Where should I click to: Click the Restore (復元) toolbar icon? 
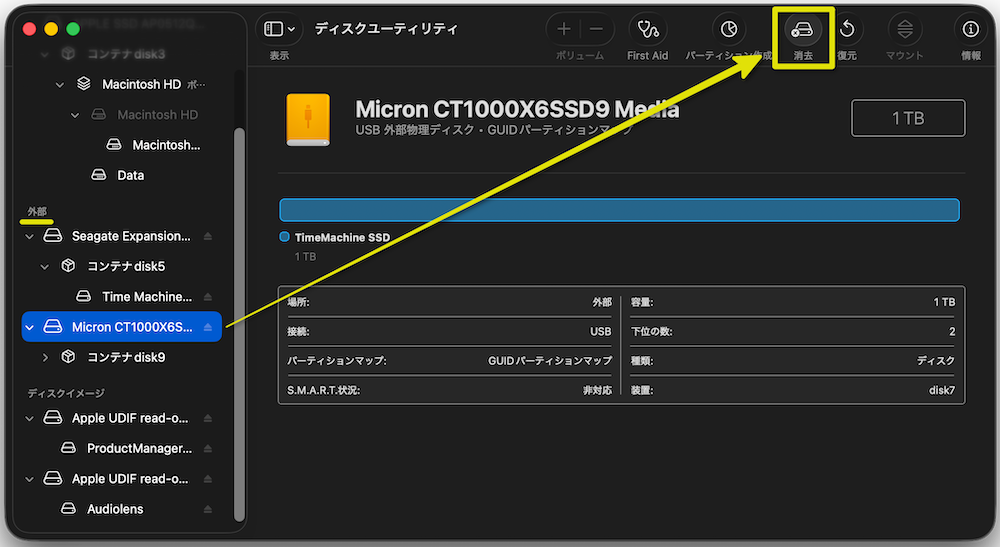point(847,29)
